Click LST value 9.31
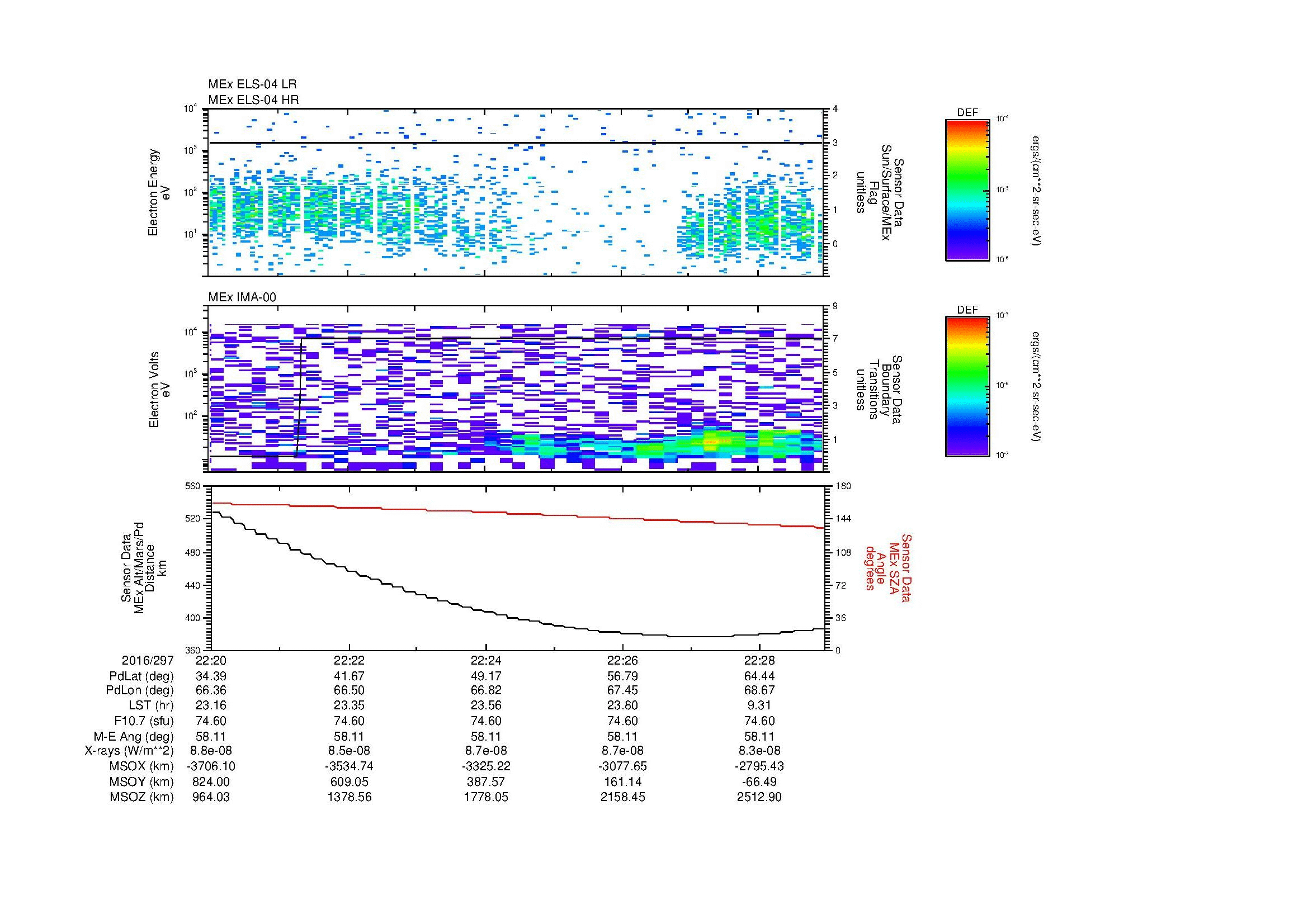 click(x=759, y=705)
